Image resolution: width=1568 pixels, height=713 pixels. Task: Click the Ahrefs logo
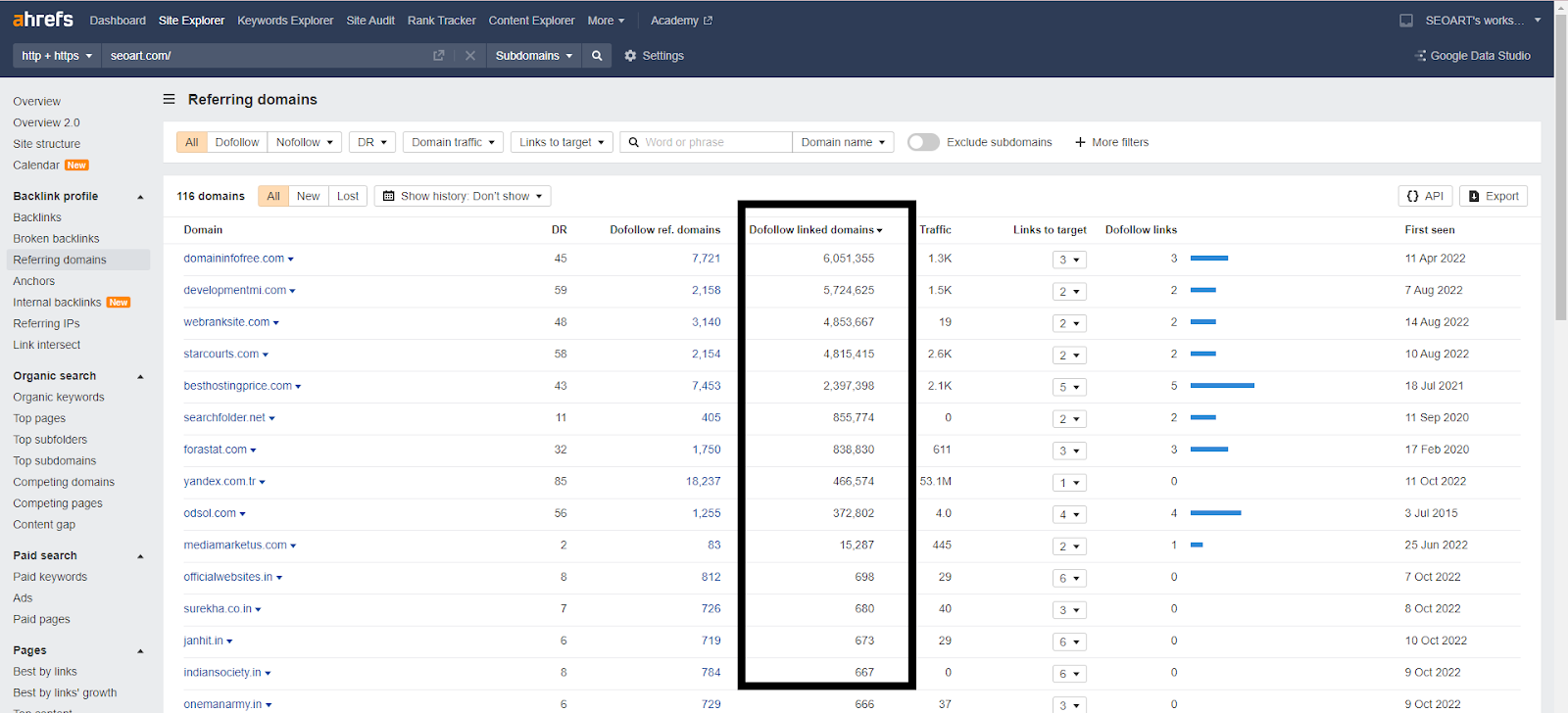click(x=43, y=20)
